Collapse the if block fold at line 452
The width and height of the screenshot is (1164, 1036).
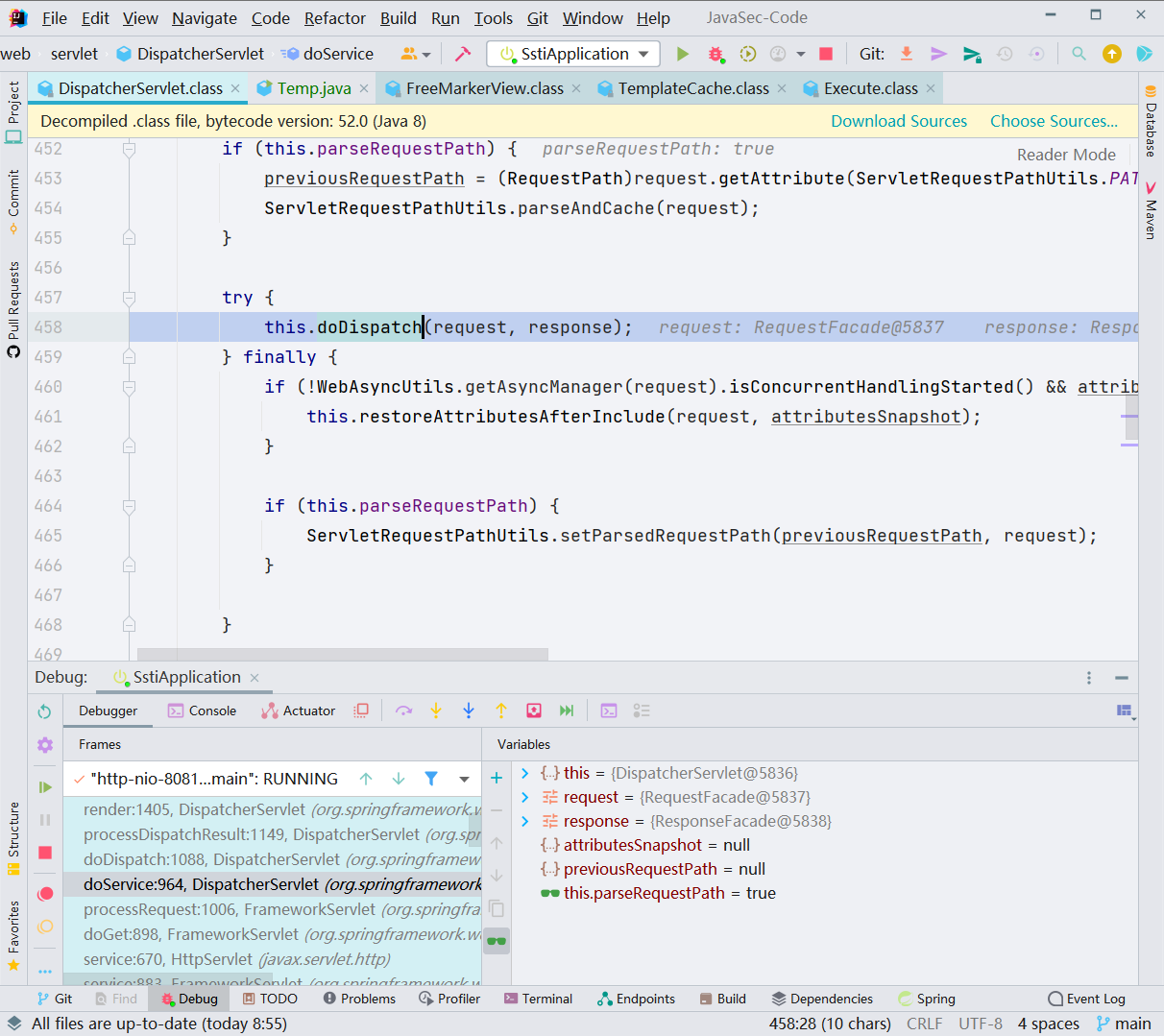coord(129,149)
